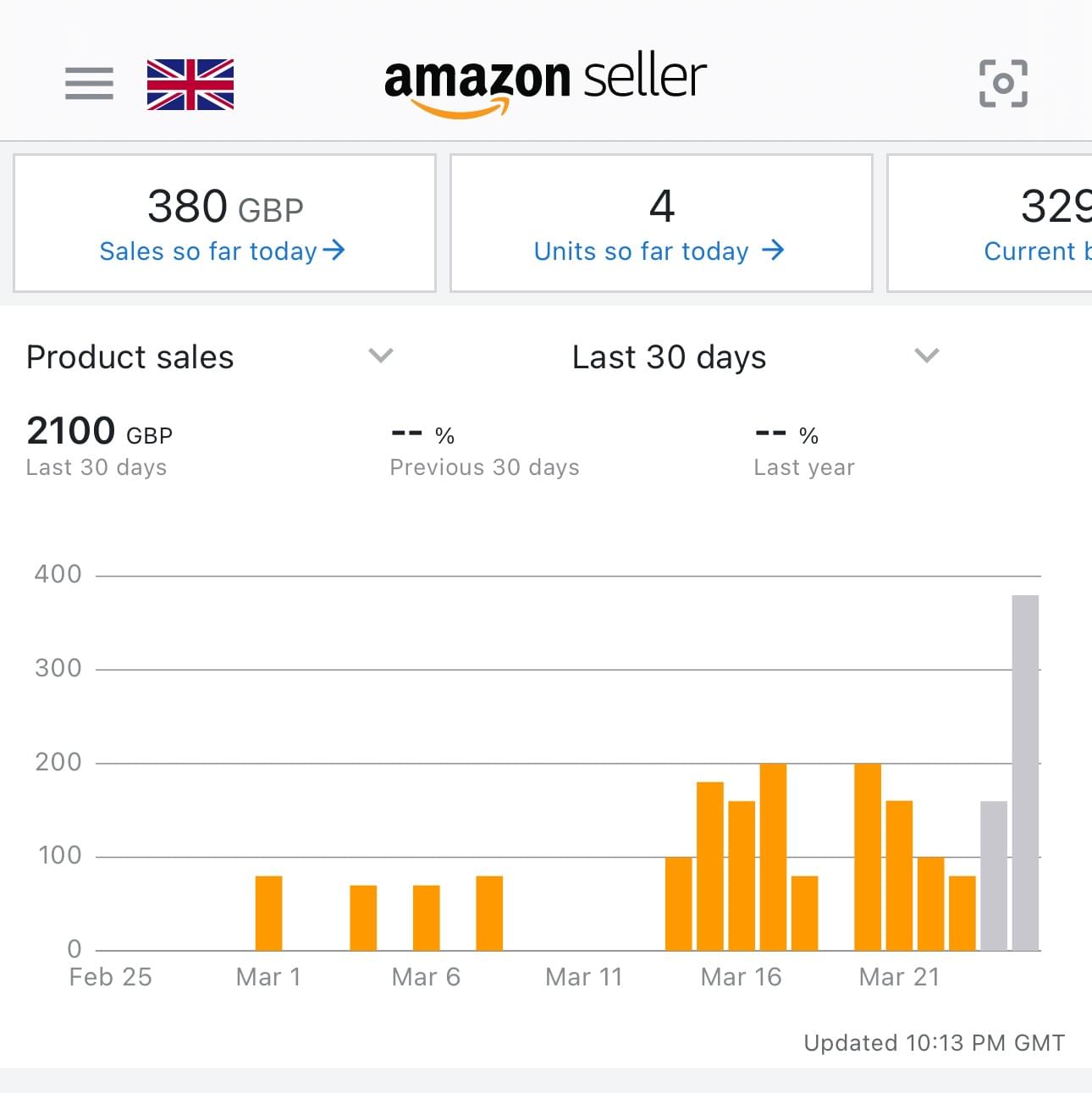
Task: Tap the orange bar at Mar 1
Action: click(x=268, y=913)
